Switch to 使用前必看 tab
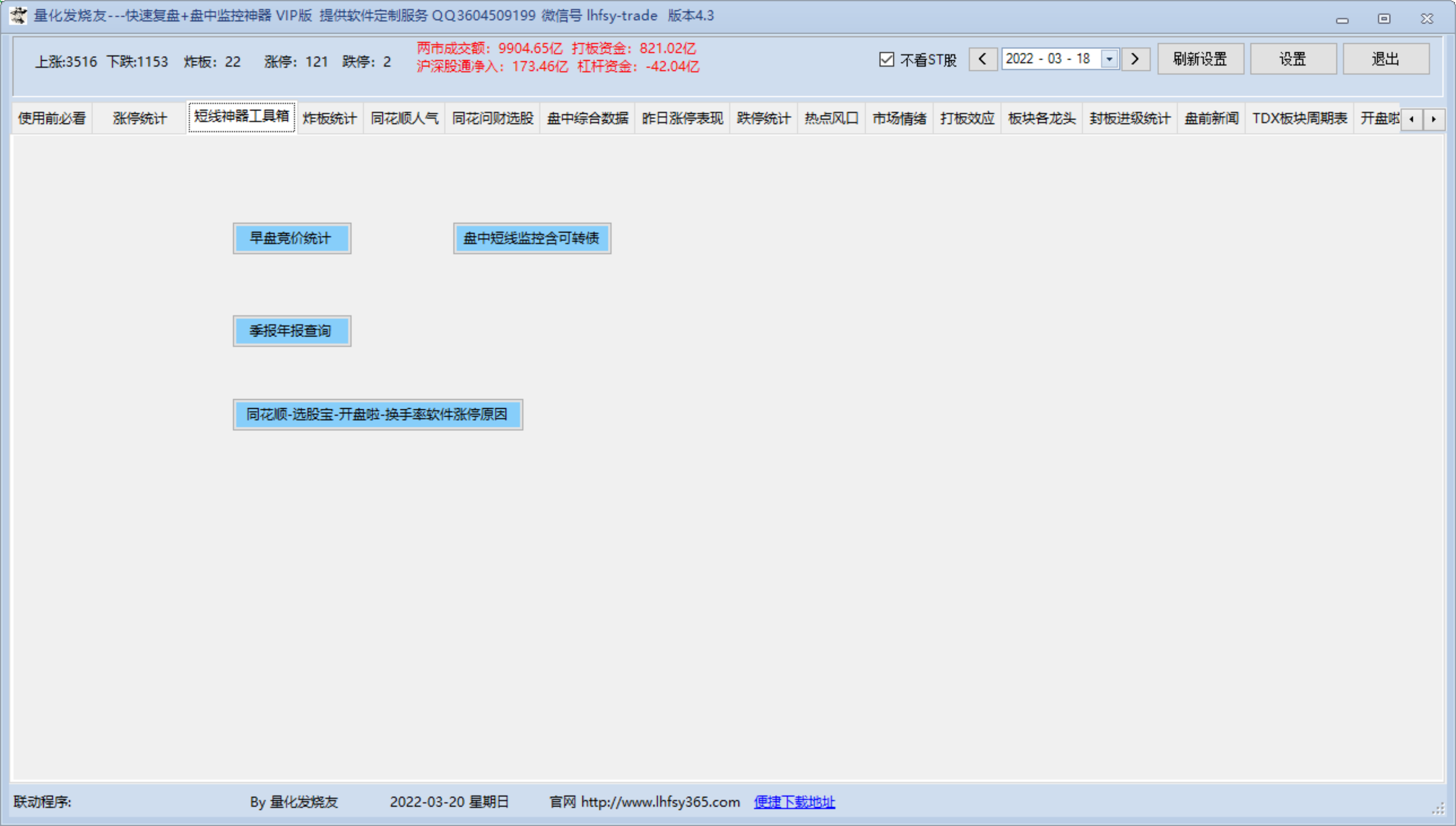Screen dimensions: 1456x826 point(52,119)
